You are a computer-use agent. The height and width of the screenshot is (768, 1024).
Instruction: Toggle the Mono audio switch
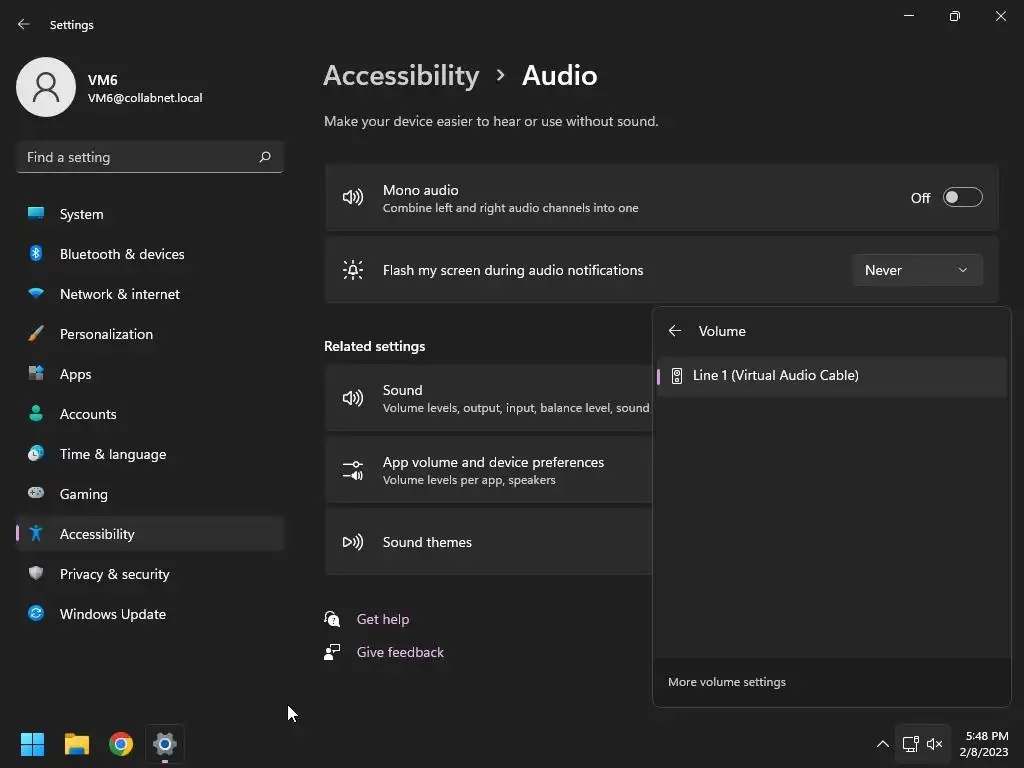click(962, 198)
